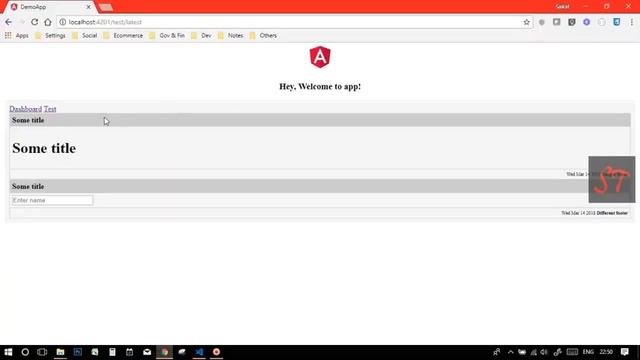This screenshot has height=360, width=640.
Task: Open the Settings bookmark folder
Action: tap(50, 36)
